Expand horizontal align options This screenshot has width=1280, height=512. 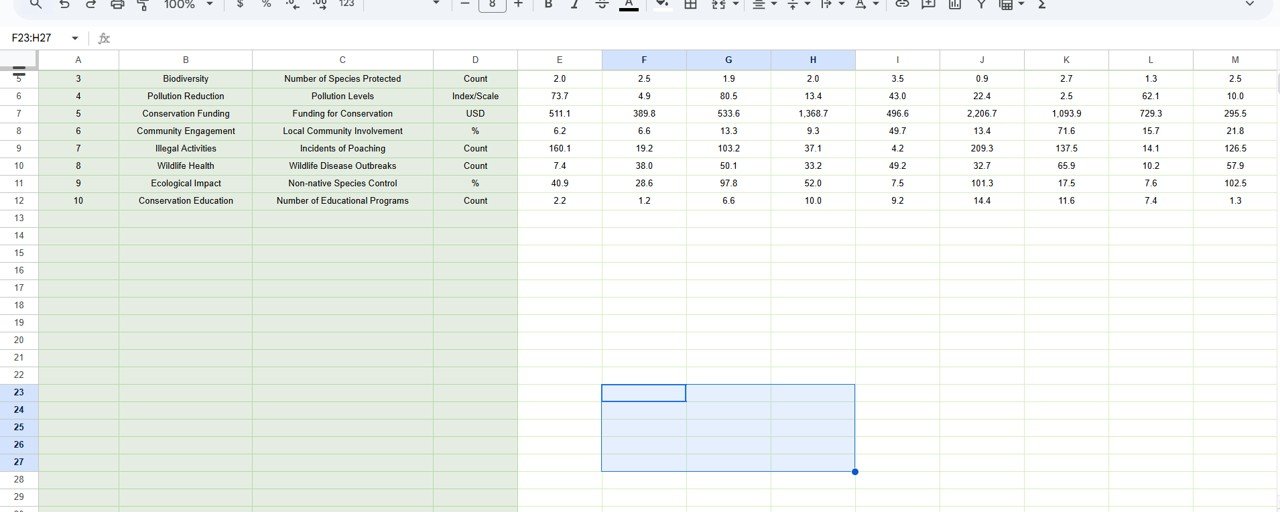(x=764, y=4)
